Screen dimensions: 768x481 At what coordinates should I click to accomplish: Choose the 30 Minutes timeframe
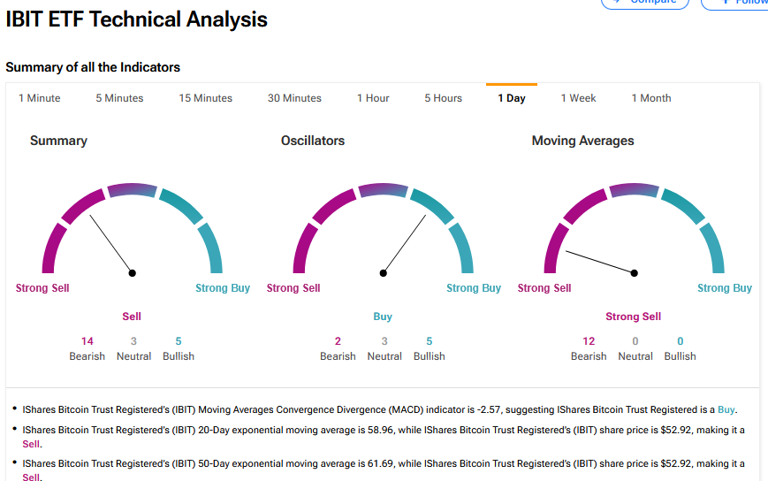[294, 98]
